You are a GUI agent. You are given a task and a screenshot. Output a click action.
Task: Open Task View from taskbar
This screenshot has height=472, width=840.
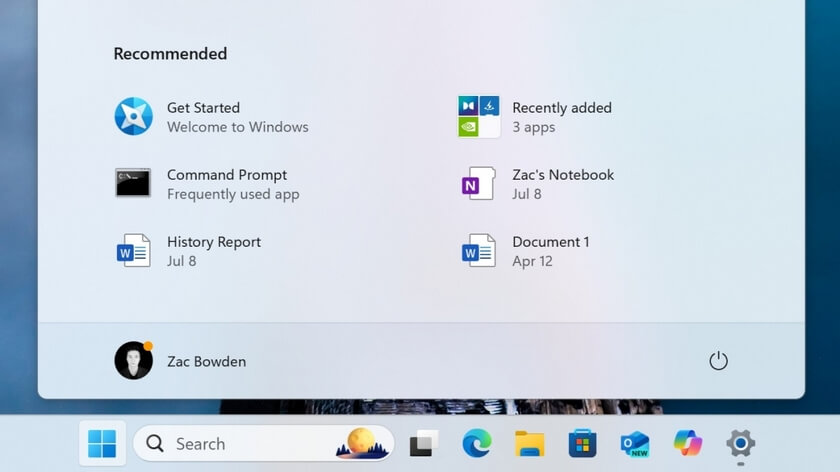[x=423, y=443]
